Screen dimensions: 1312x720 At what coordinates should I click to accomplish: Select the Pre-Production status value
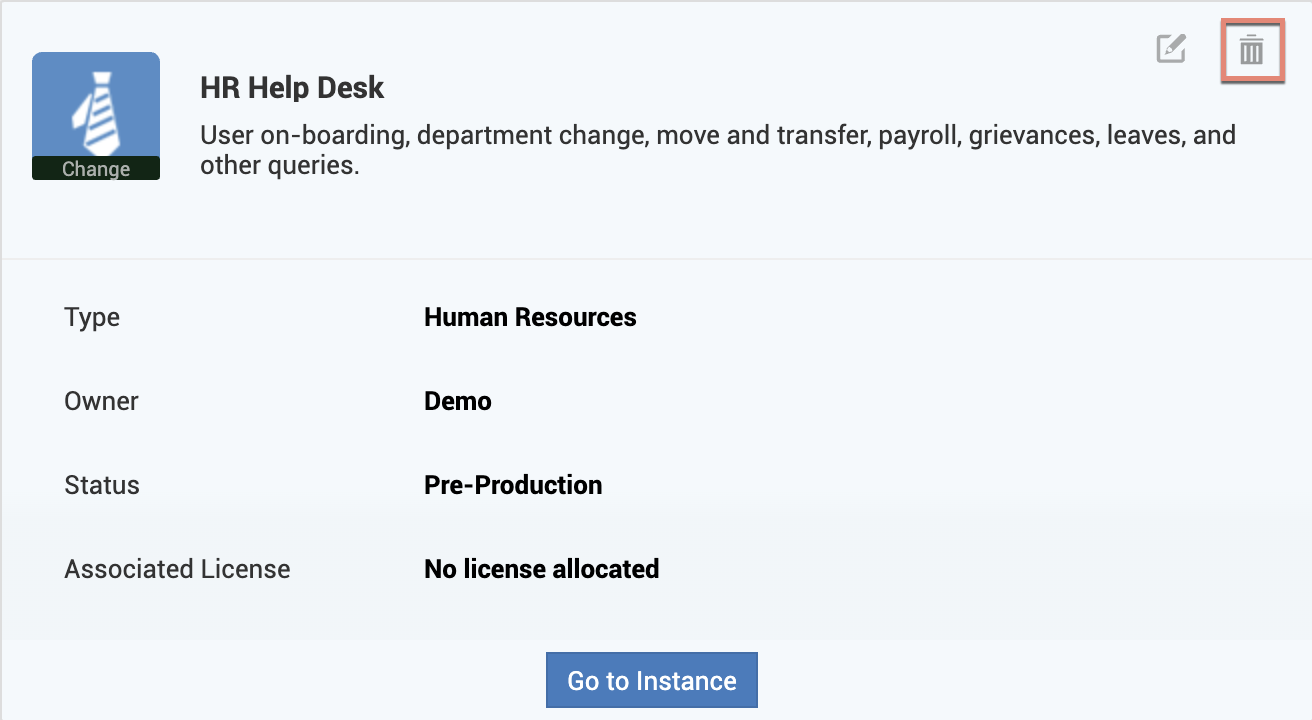pos(513,485)
